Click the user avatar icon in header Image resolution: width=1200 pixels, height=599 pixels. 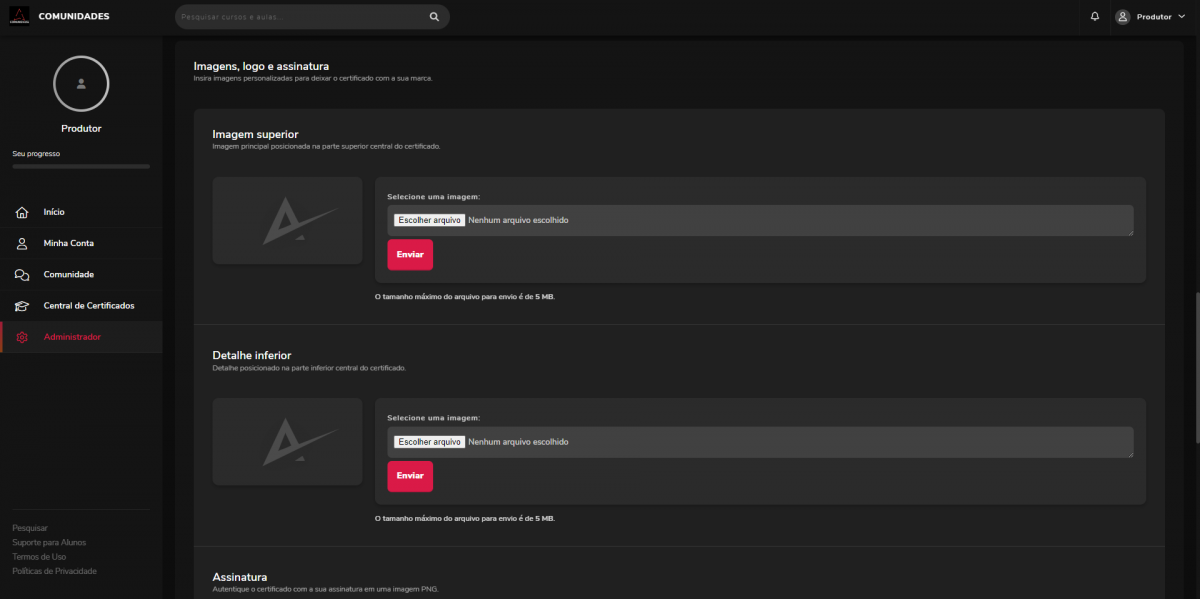point(1122,17)
